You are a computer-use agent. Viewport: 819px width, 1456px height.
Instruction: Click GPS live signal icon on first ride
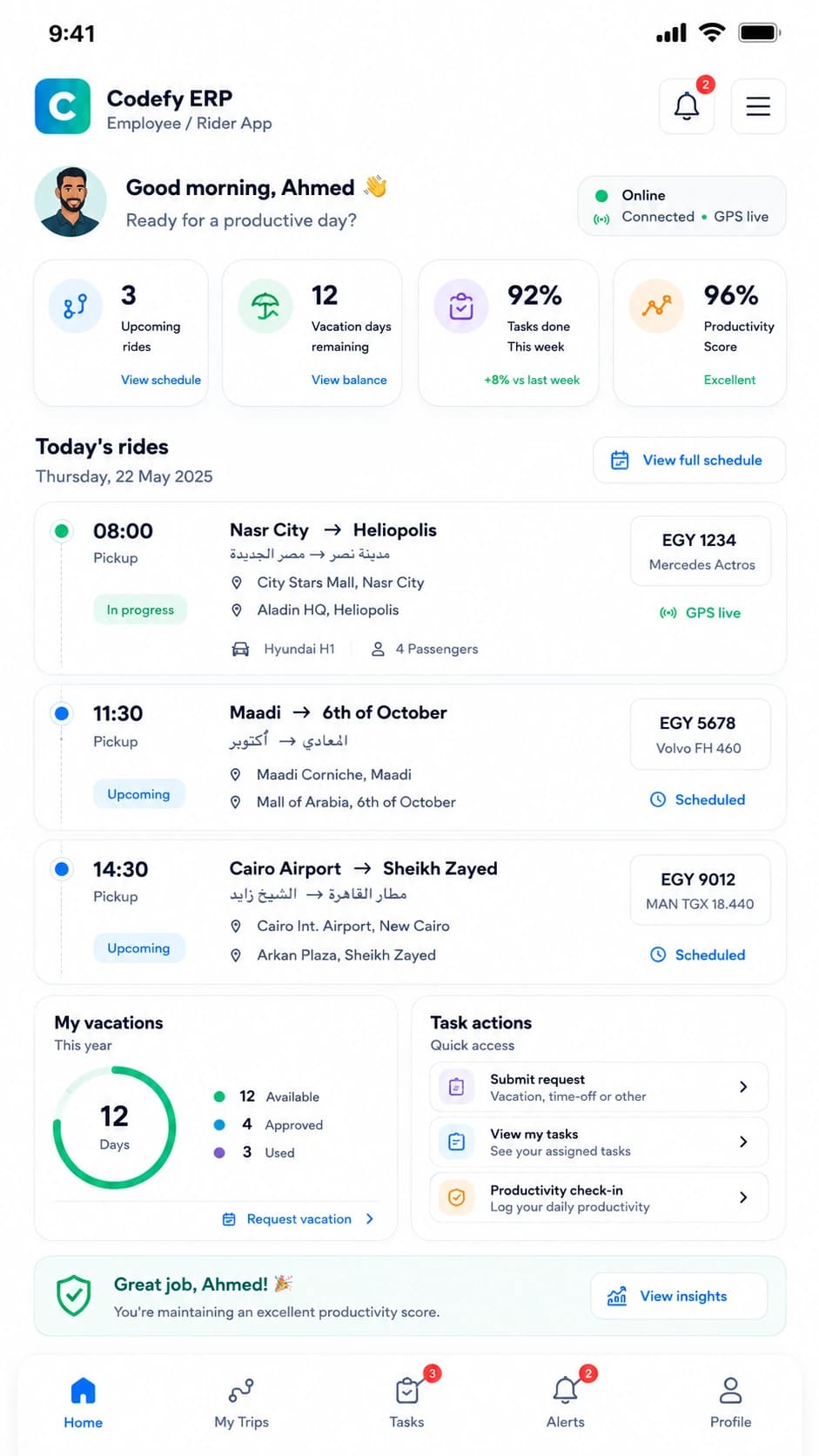[x=668, y=613]
